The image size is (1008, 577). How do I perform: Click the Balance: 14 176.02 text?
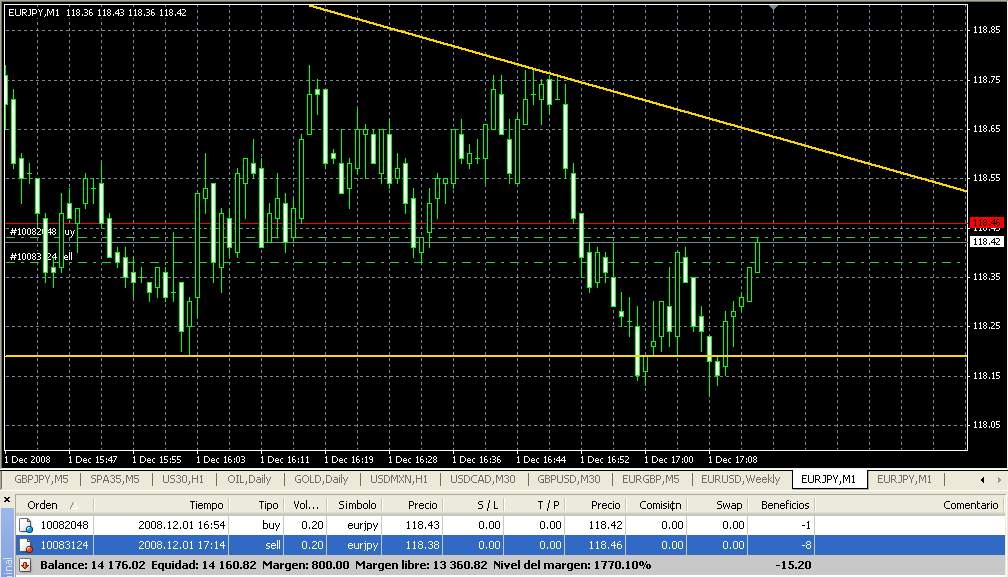(x=93, y=565)
